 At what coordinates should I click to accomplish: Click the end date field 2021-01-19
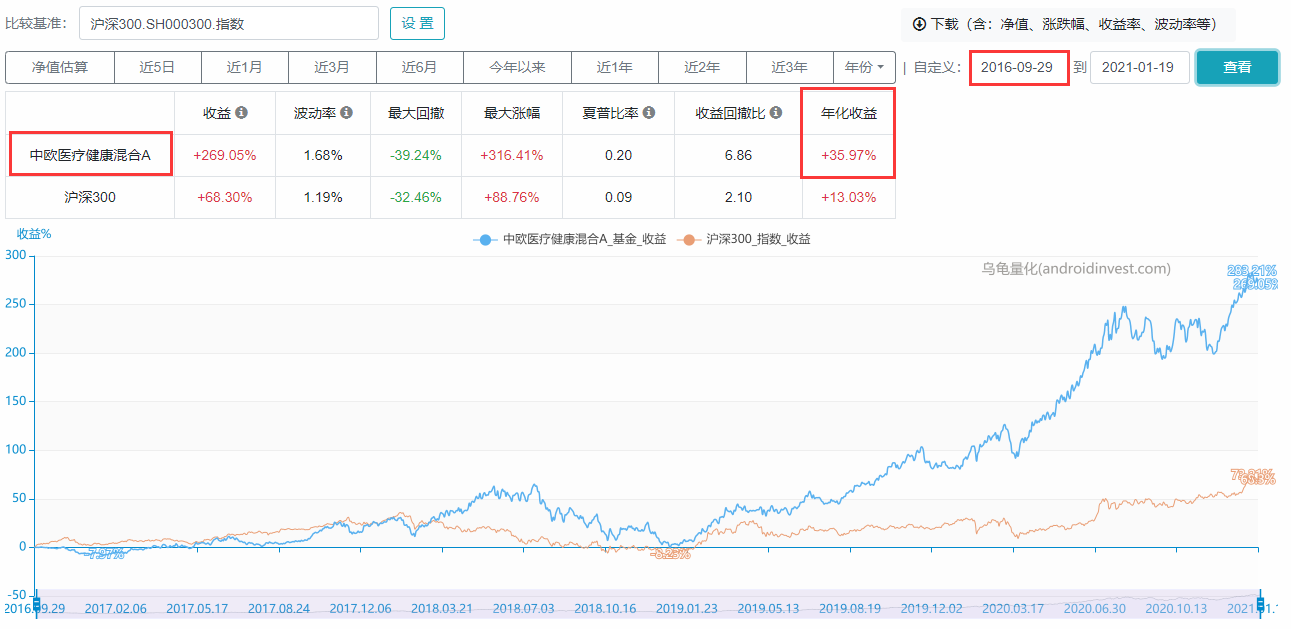(x=1139, y=67)
